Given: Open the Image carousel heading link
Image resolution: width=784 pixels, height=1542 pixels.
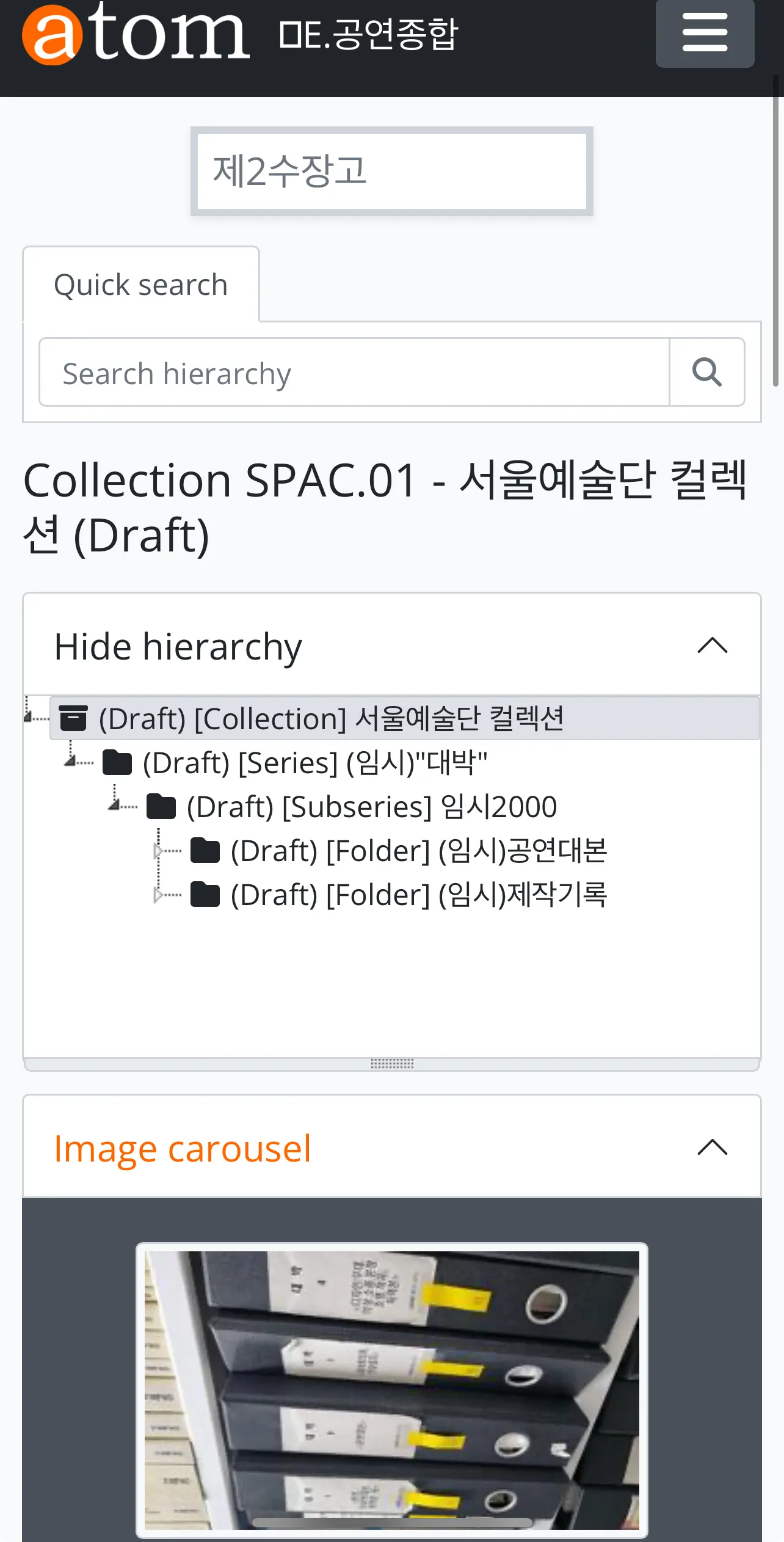Looking at the screenshot, I should (183, 1148).
